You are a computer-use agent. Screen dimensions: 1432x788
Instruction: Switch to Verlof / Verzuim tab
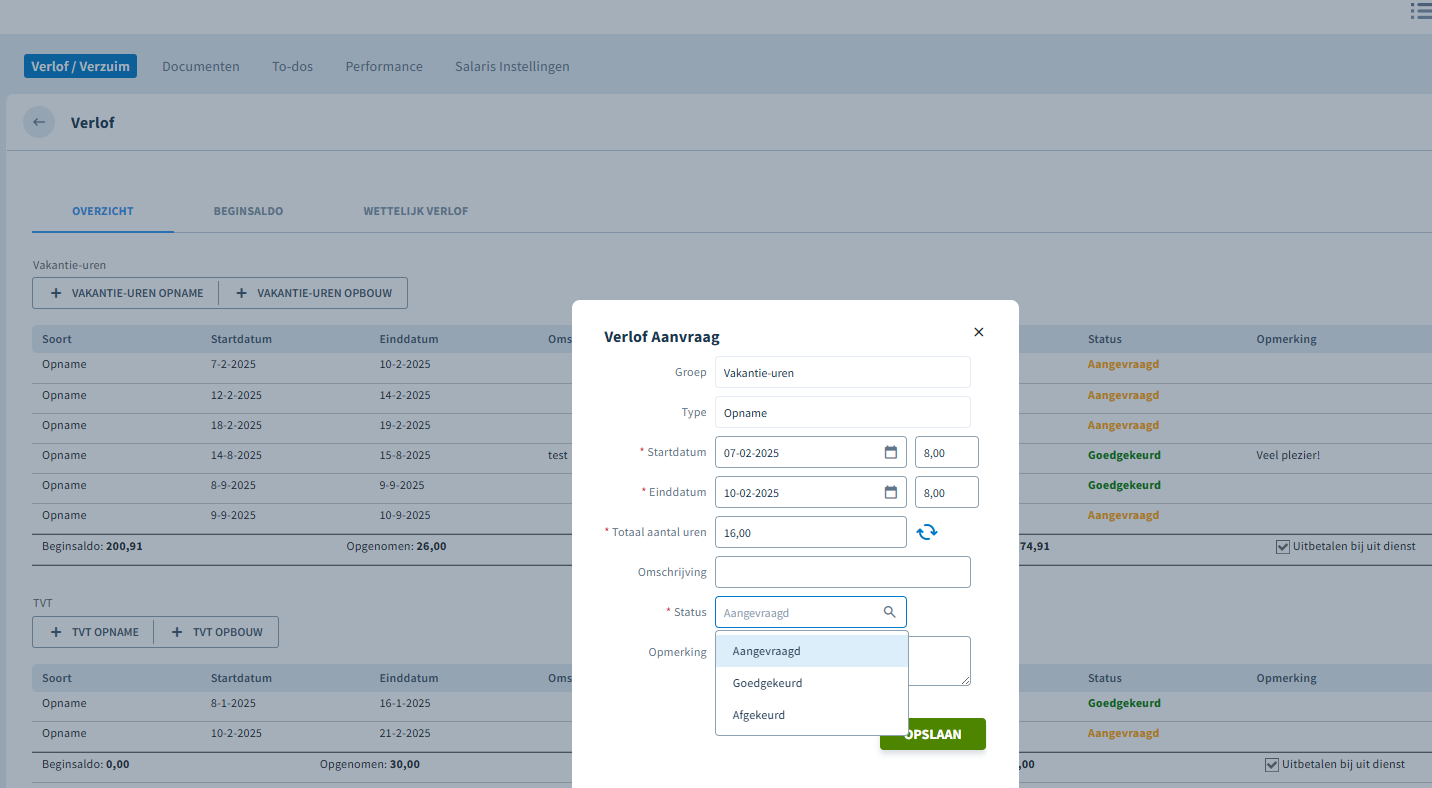pos(80,66)
